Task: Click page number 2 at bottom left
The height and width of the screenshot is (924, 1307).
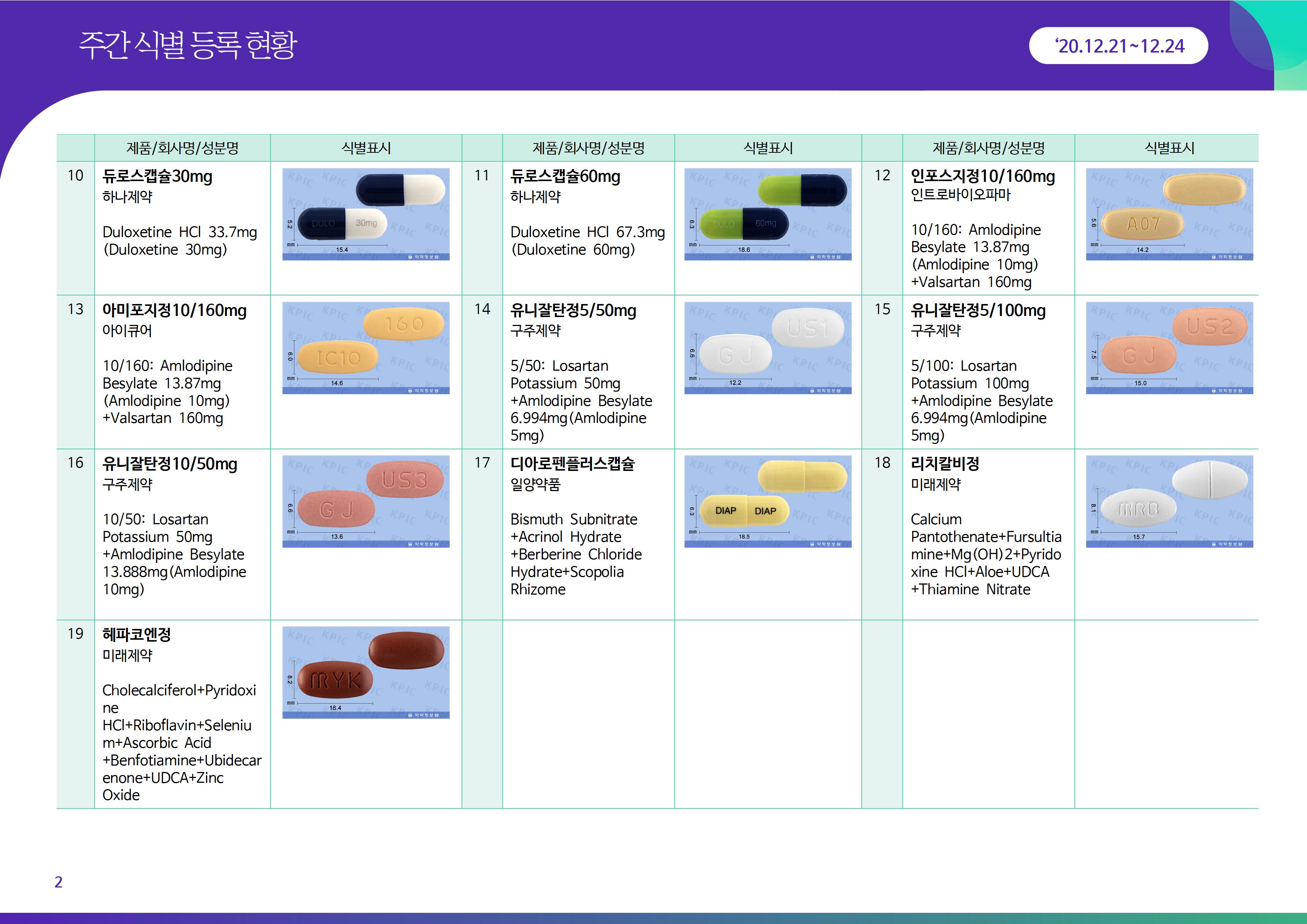Action: coord(58,882)
